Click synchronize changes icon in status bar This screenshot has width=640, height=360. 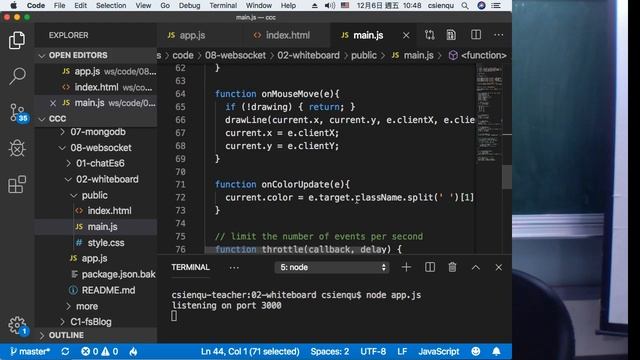(x=65, y=351)
